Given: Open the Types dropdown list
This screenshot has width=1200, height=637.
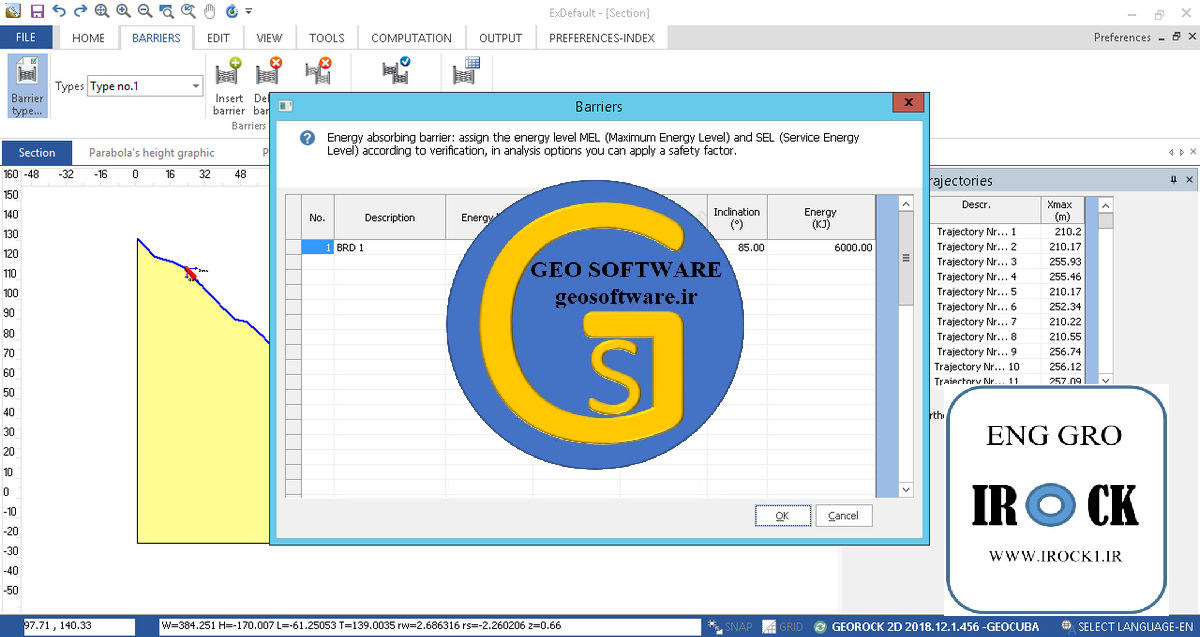Looking at the screenshot, I should [x=196, y=87].
